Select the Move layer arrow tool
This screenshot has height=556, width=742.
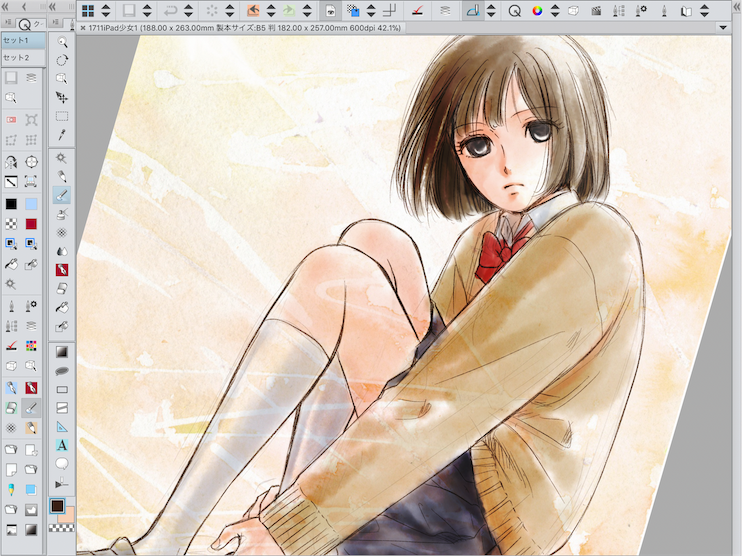[x=62, y=97]
